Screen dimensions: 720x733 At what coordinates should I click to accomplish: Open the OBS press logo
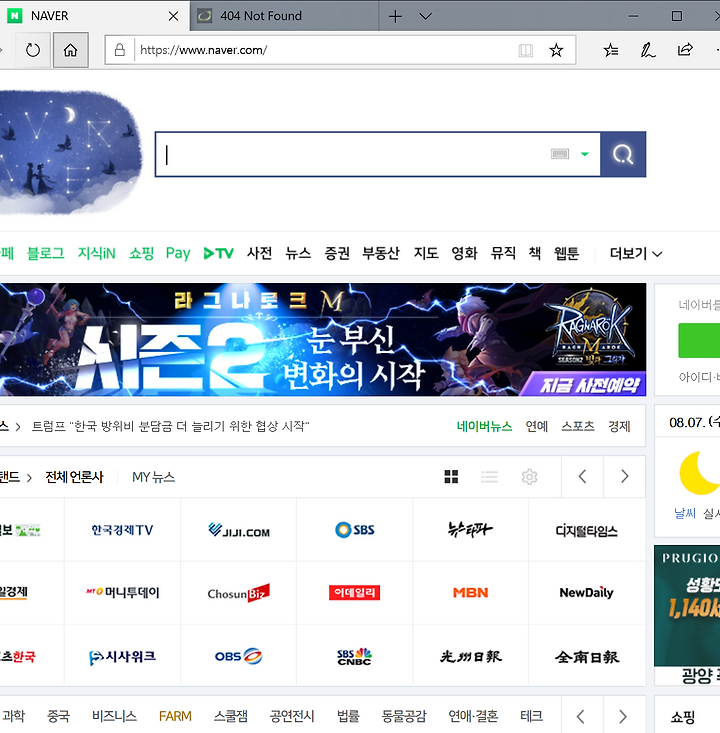point(238,656)
